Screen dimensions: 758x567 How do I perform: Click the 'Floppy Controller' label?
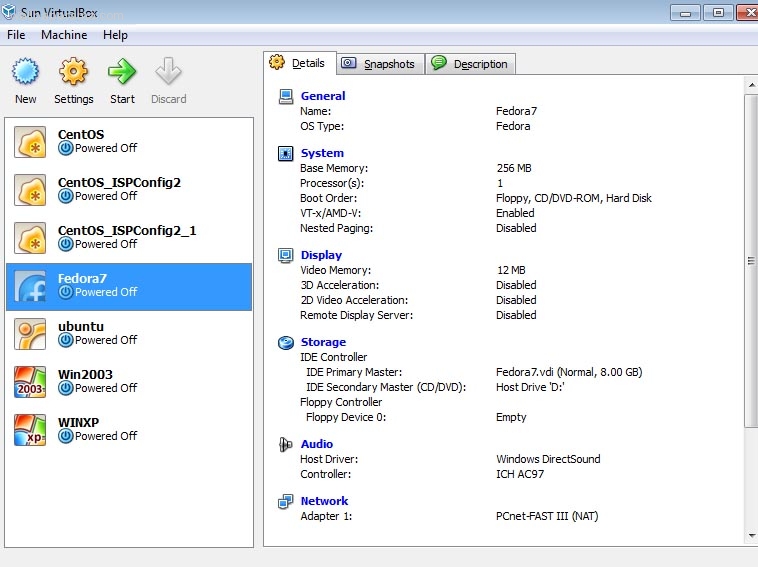341,402
